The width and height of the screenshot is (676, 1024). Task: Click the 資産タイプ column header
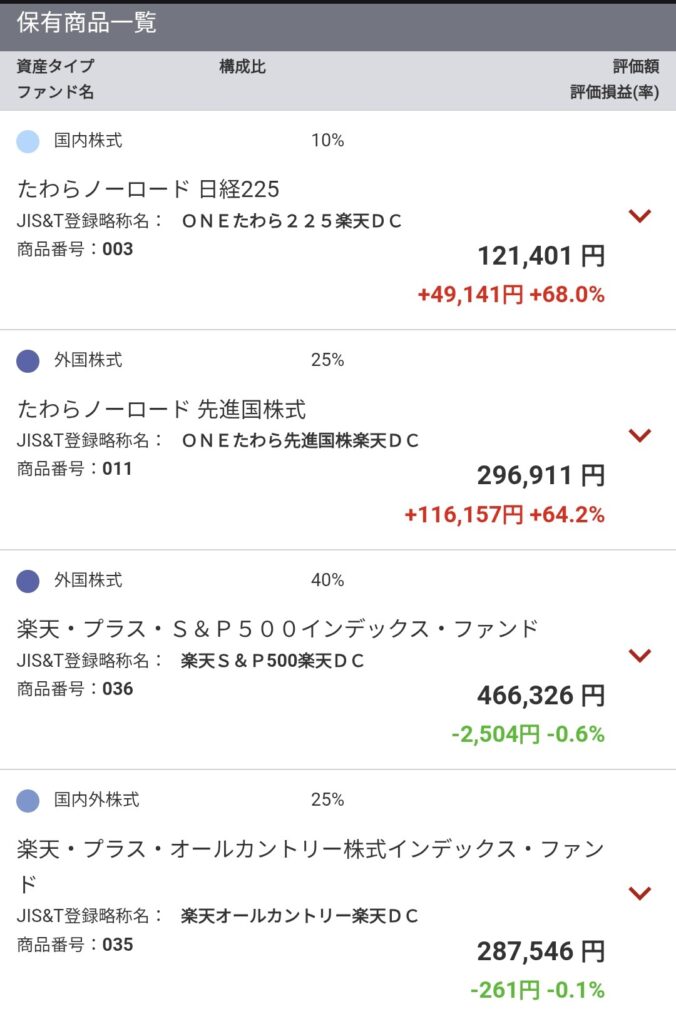[x=55, y=67]
